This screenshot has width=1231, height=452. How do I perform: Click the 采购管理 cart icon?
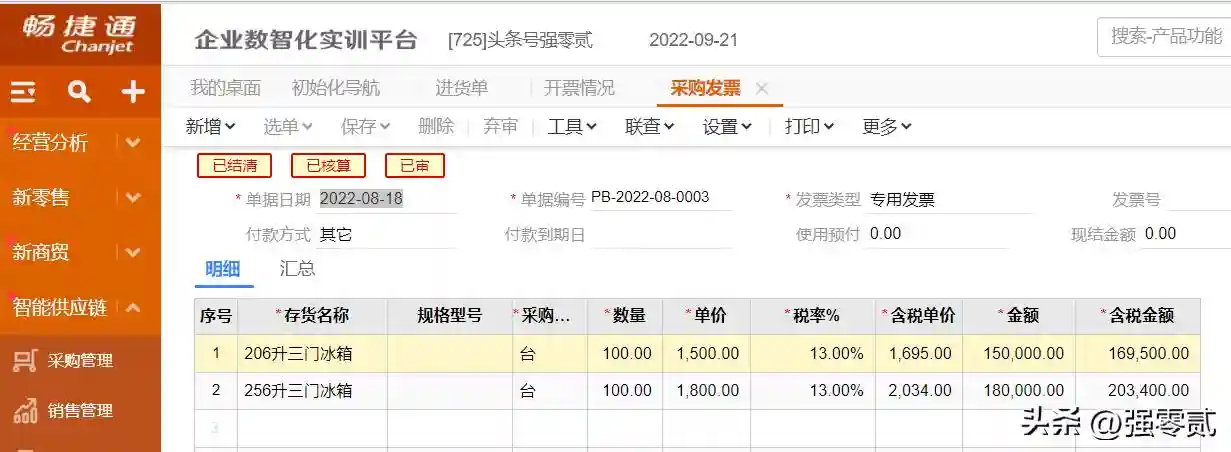tap(24, 361)
